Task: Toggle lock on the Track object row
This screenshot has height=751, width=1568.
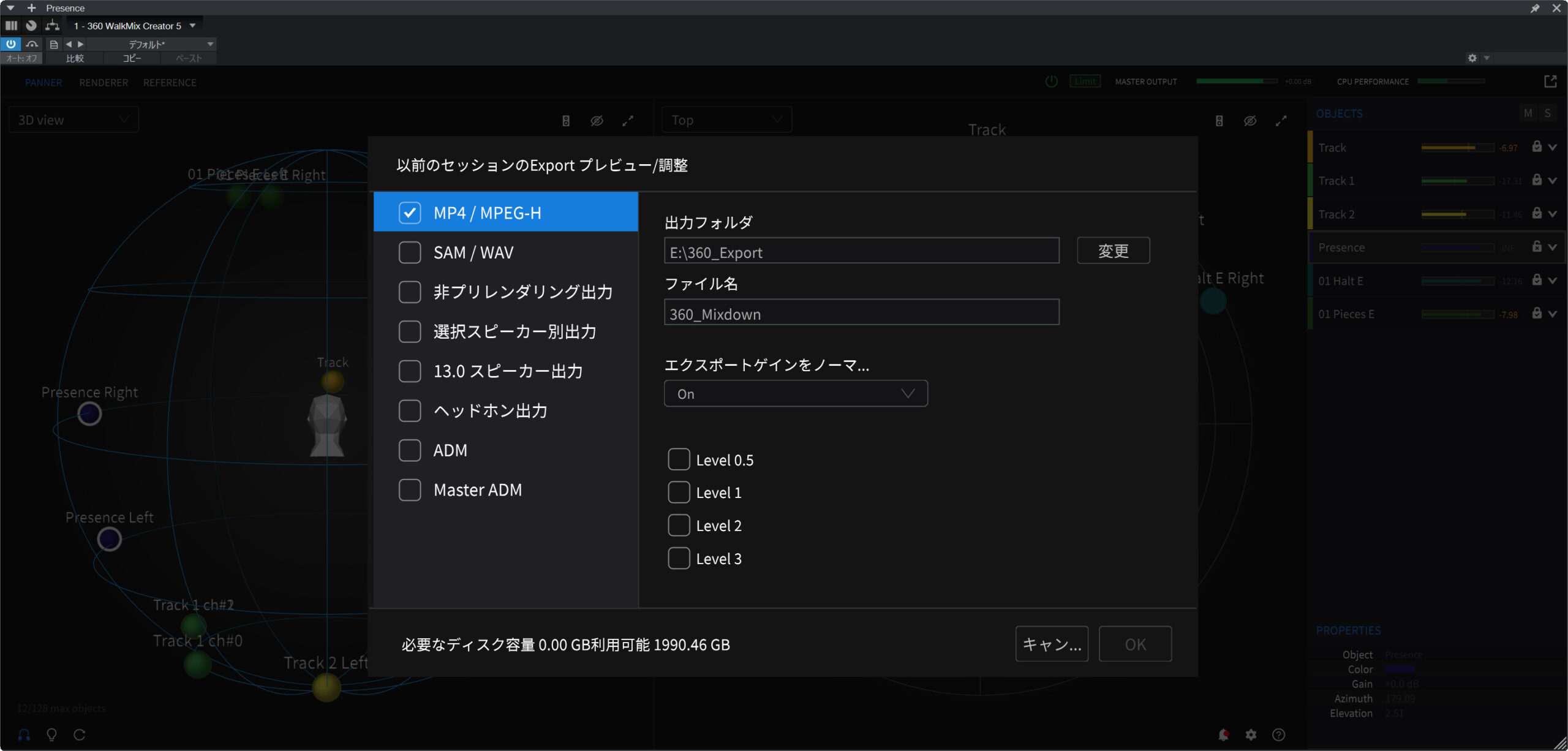Action: [1537, 146]
